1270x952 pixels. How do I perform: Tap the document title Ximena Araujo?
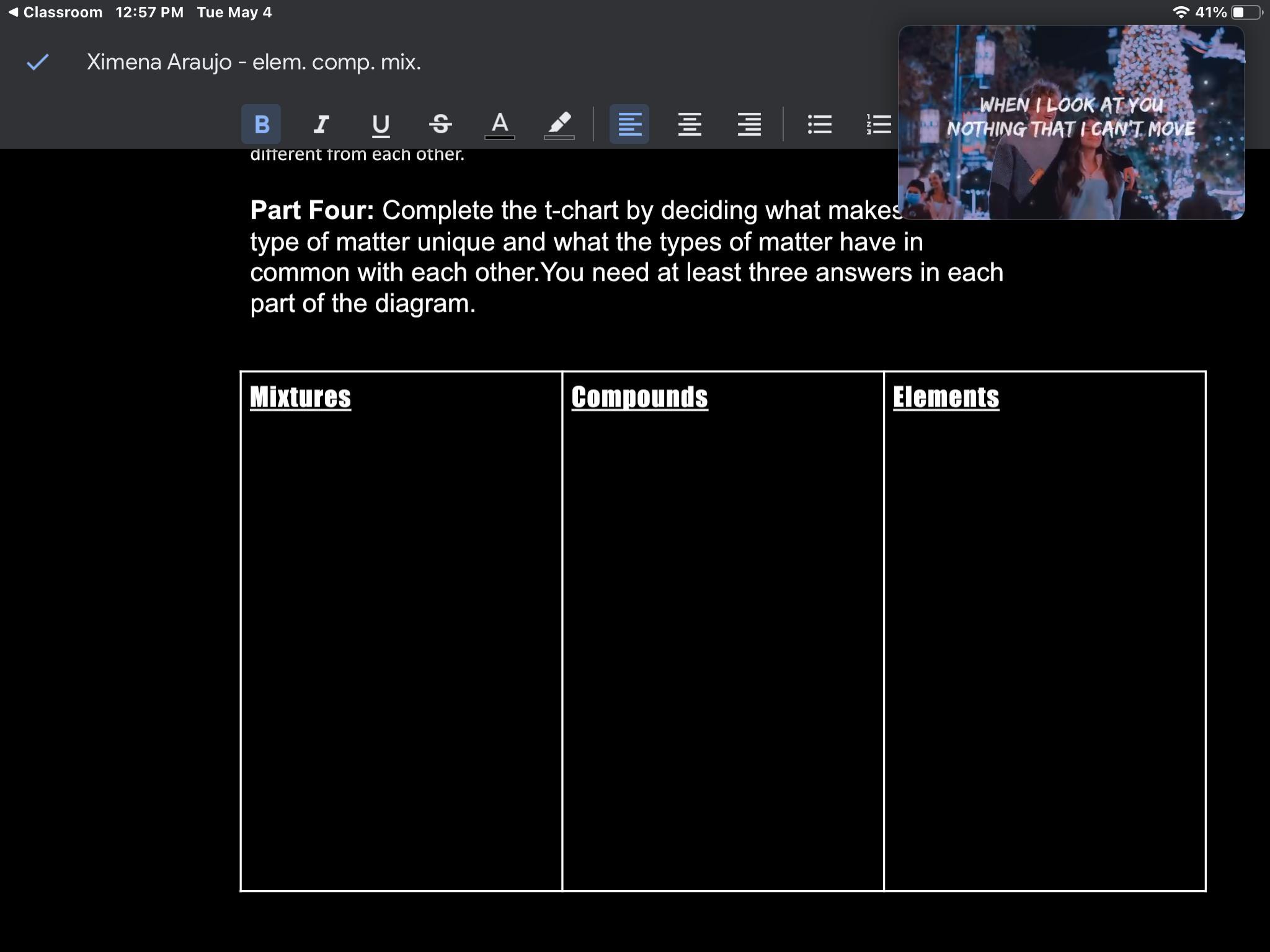[x=254, y=62]
